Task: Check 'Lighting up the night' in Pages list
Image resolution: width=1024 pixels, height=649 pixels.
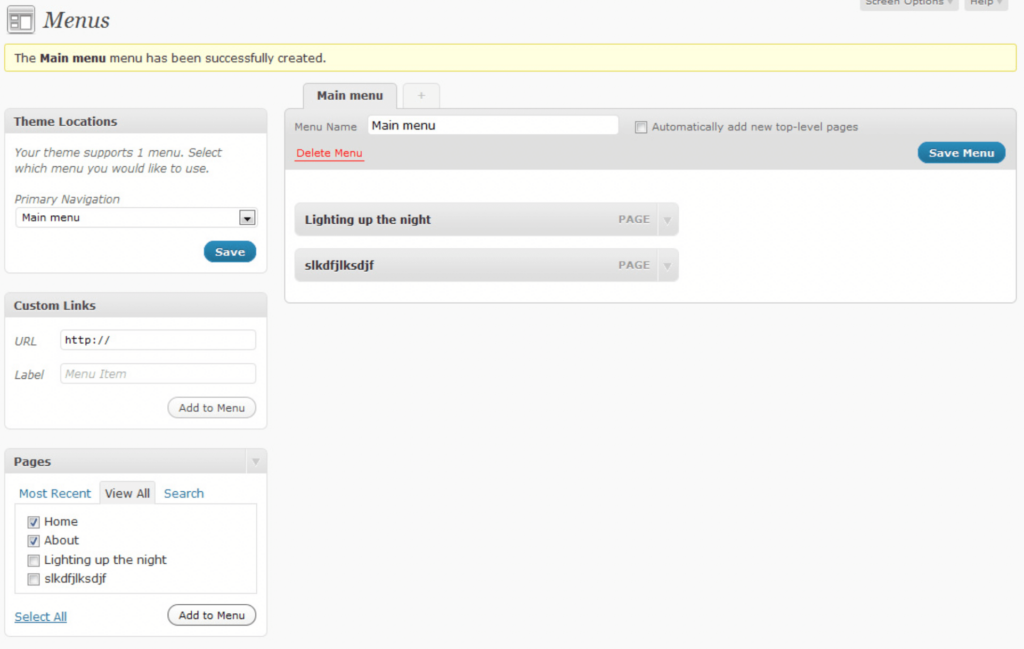Action: pyautogui.click(x=34, y=560)
